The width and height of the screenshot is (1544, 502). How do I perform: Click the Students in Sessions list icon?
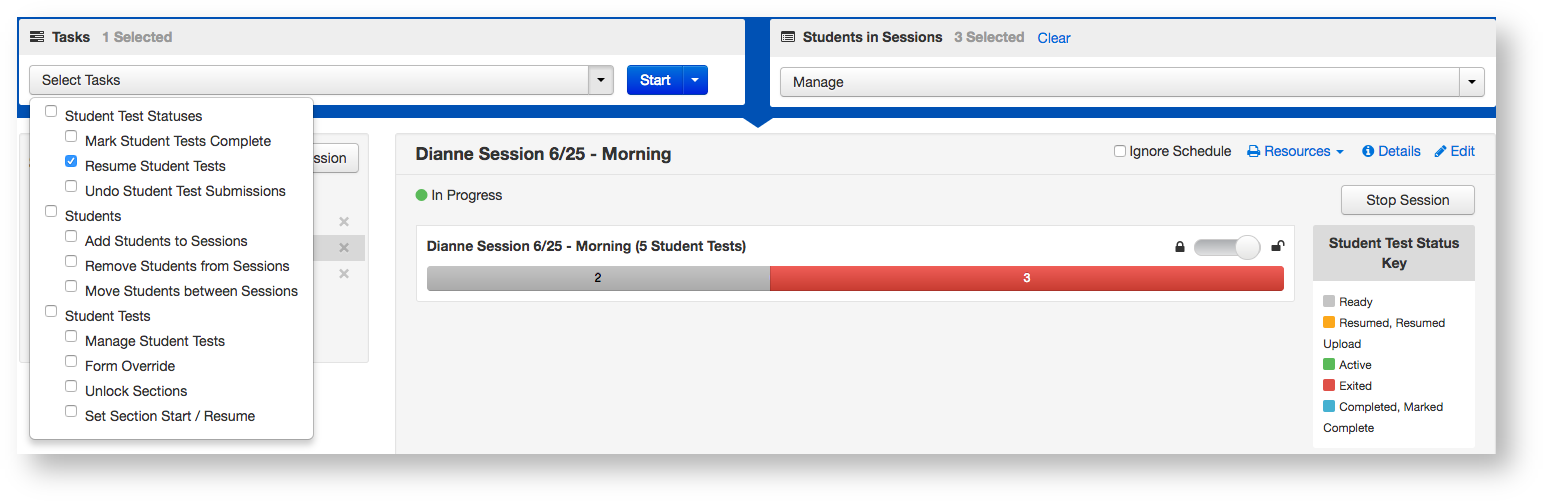pyautogui.click(x=787, y=37)
